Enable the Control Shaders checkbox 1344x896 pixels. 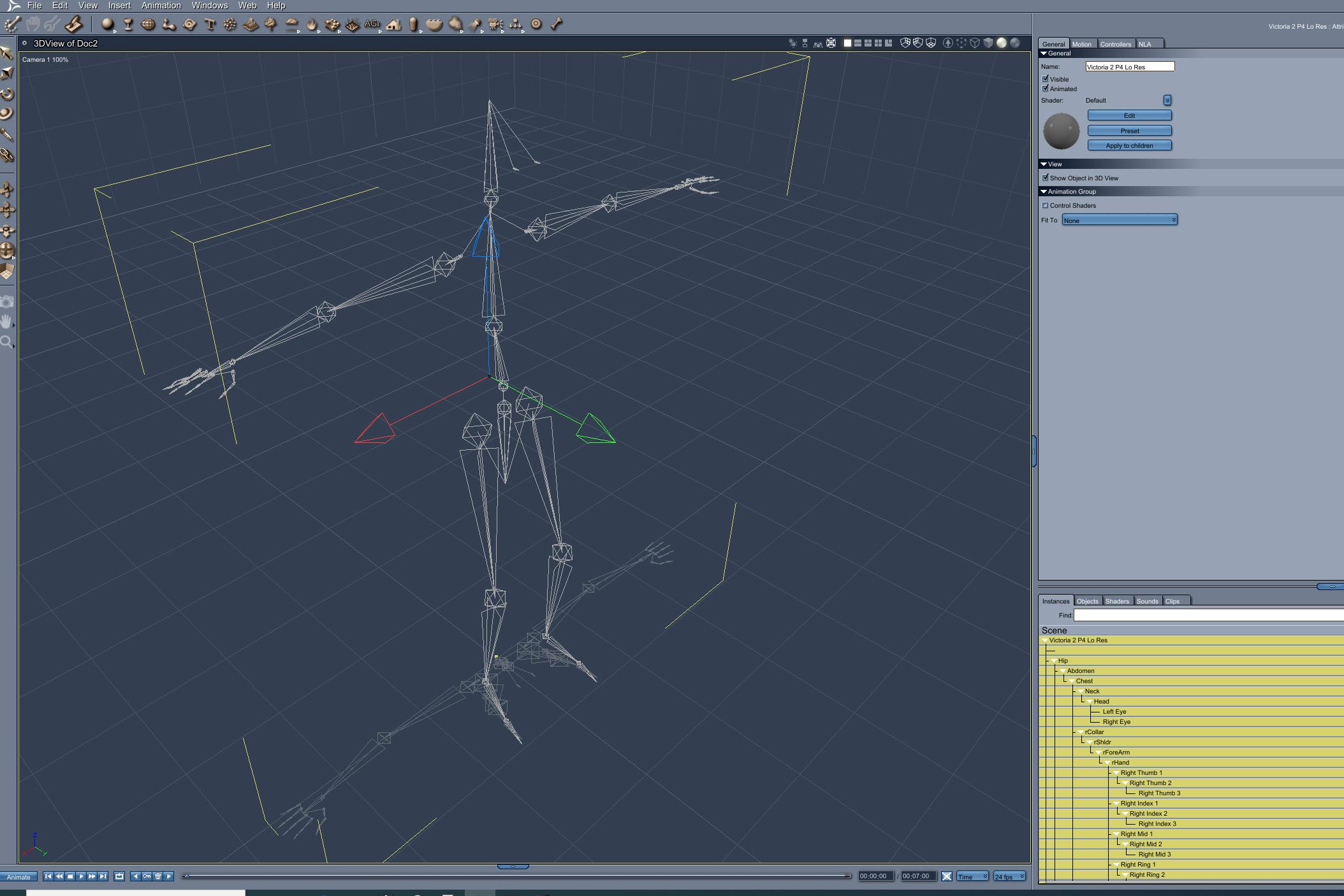[1045, 205]
